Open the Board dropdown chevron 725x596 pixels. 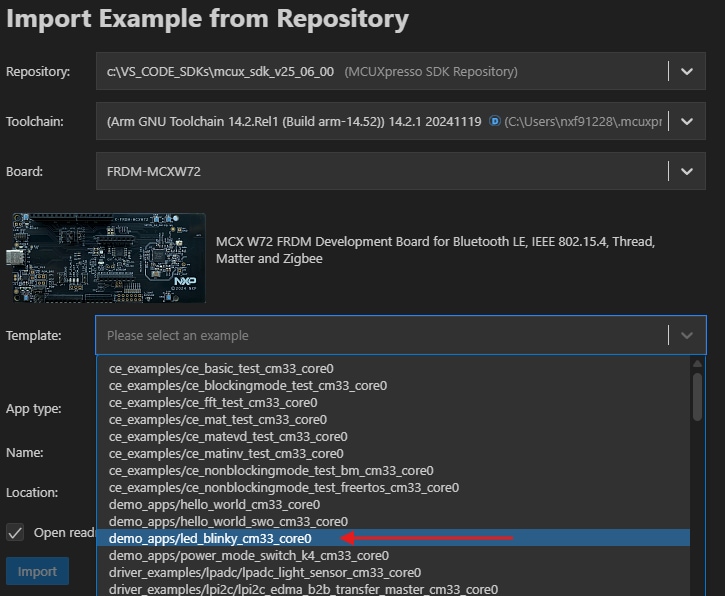point(687,172)
